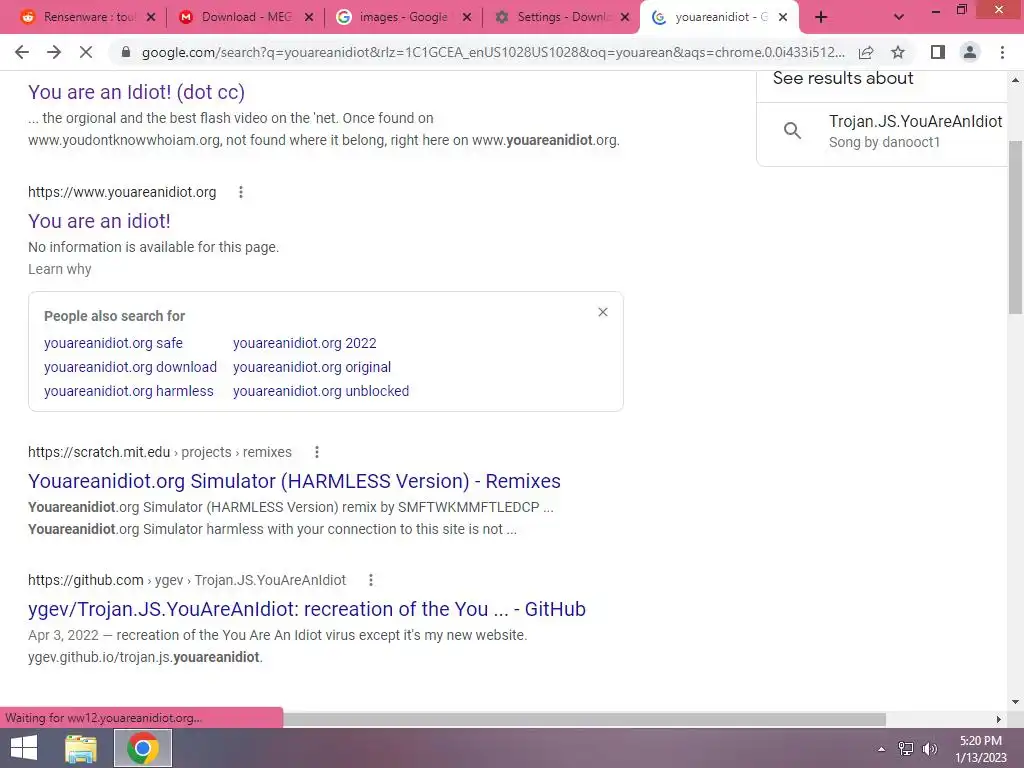This screenshot has height=768, width=1024.
Task: Open 'You are an Idiot! (dot cc)' result
Action: 136,92
